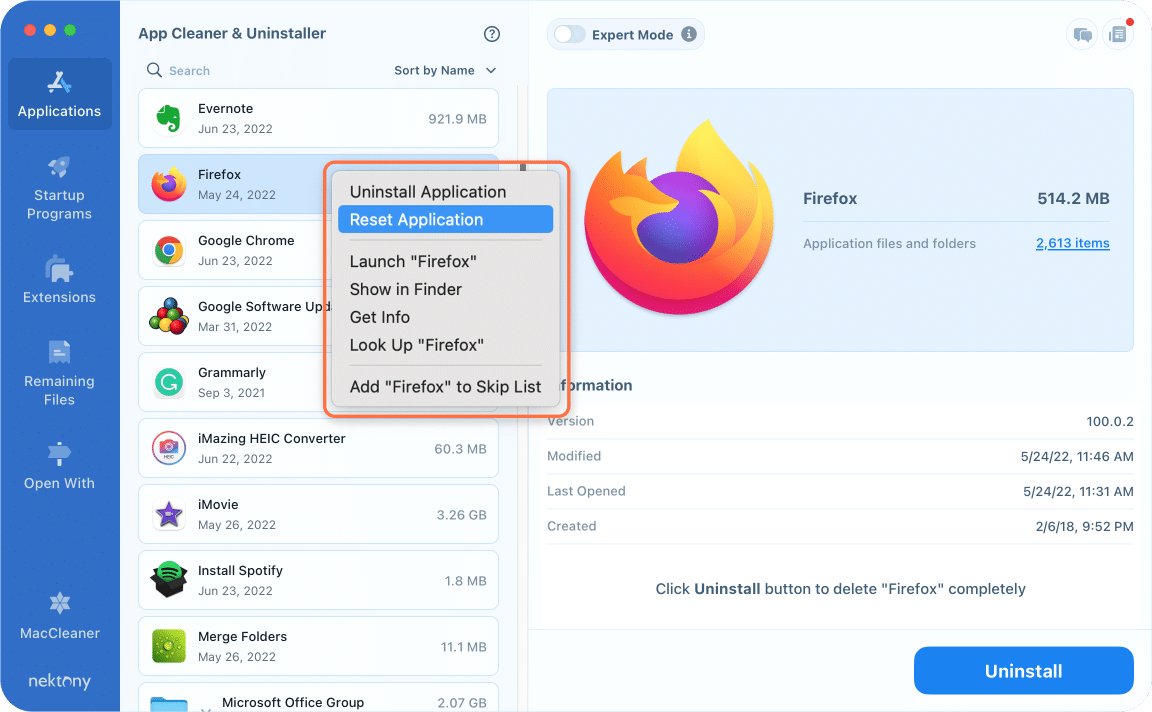
Task: Open the Sort by Name dropdown
Action: coord(445,70)
